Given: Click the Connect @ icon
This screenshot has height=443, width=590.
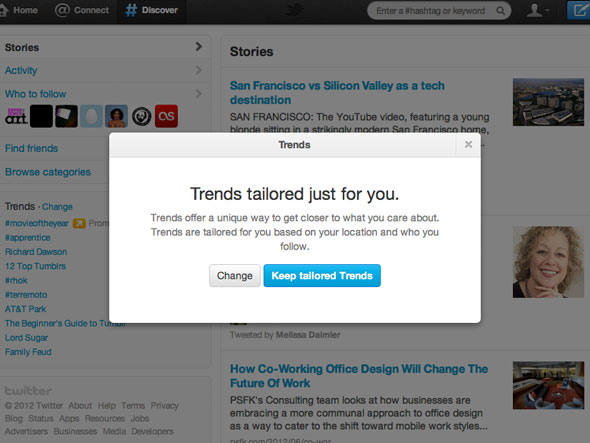Looking at the screenshot, I should [62, 10].
